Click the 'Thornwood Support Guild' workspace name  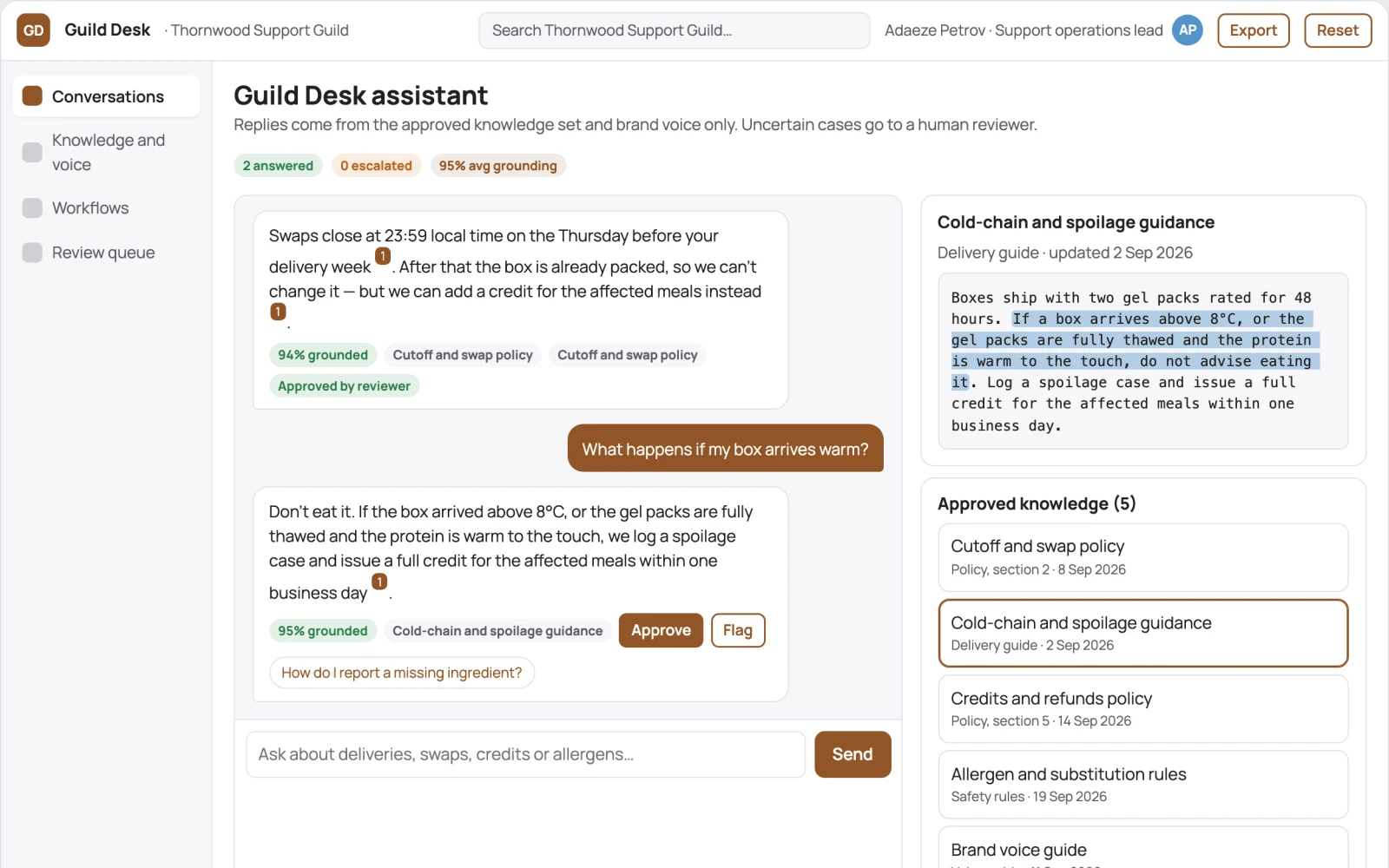click(260, 30)
